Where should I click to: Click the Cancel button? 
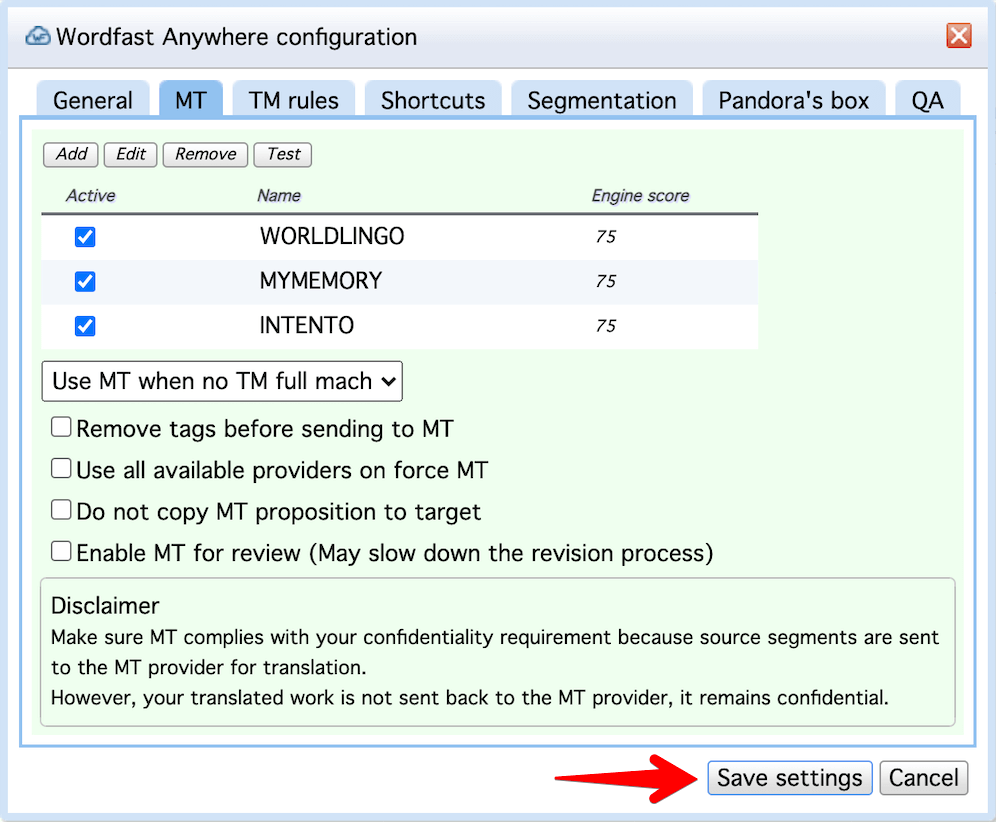tap(924, 778)
